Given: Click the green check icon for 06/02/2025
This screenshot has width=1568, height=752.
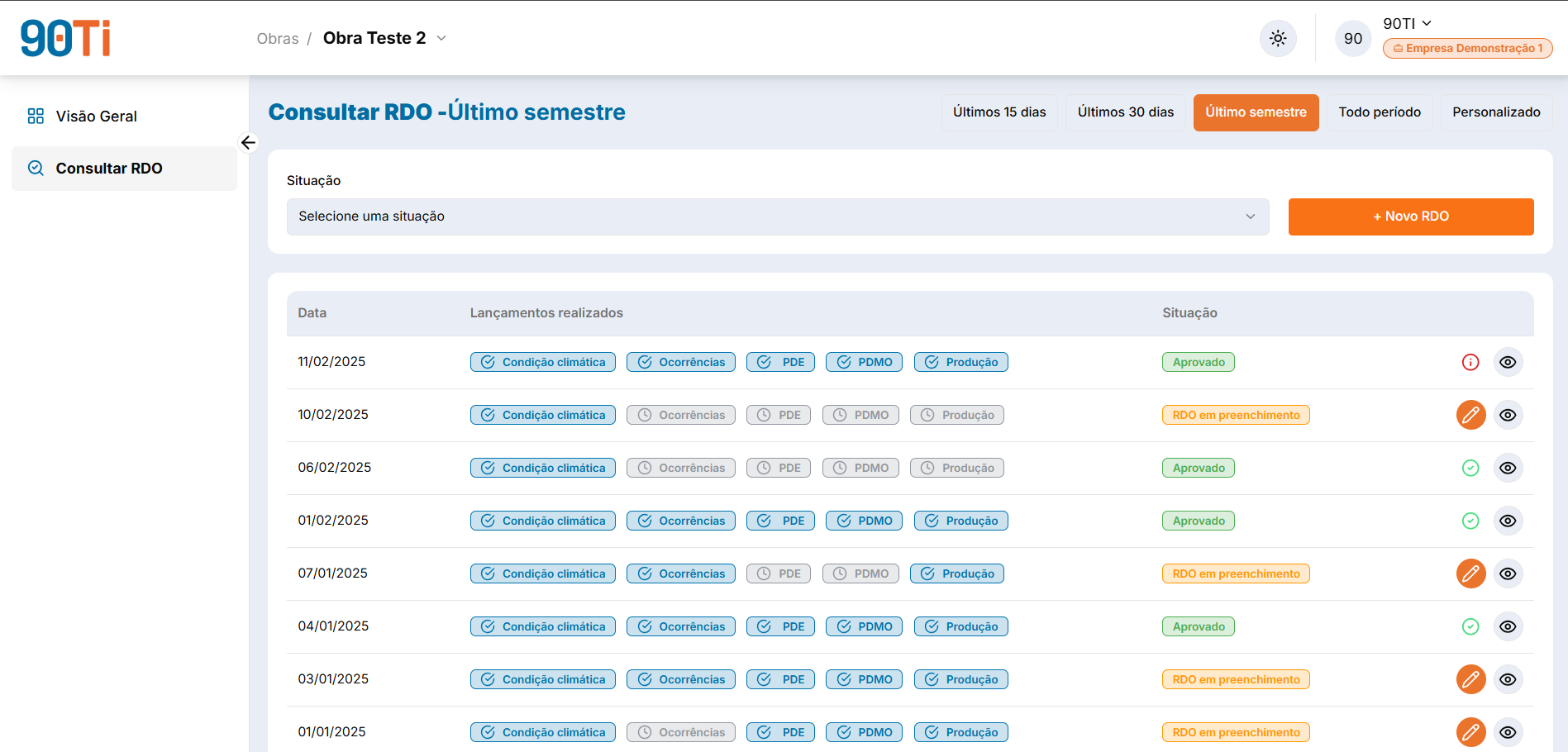Looking at the screenshot, I should coord(1470,468).
